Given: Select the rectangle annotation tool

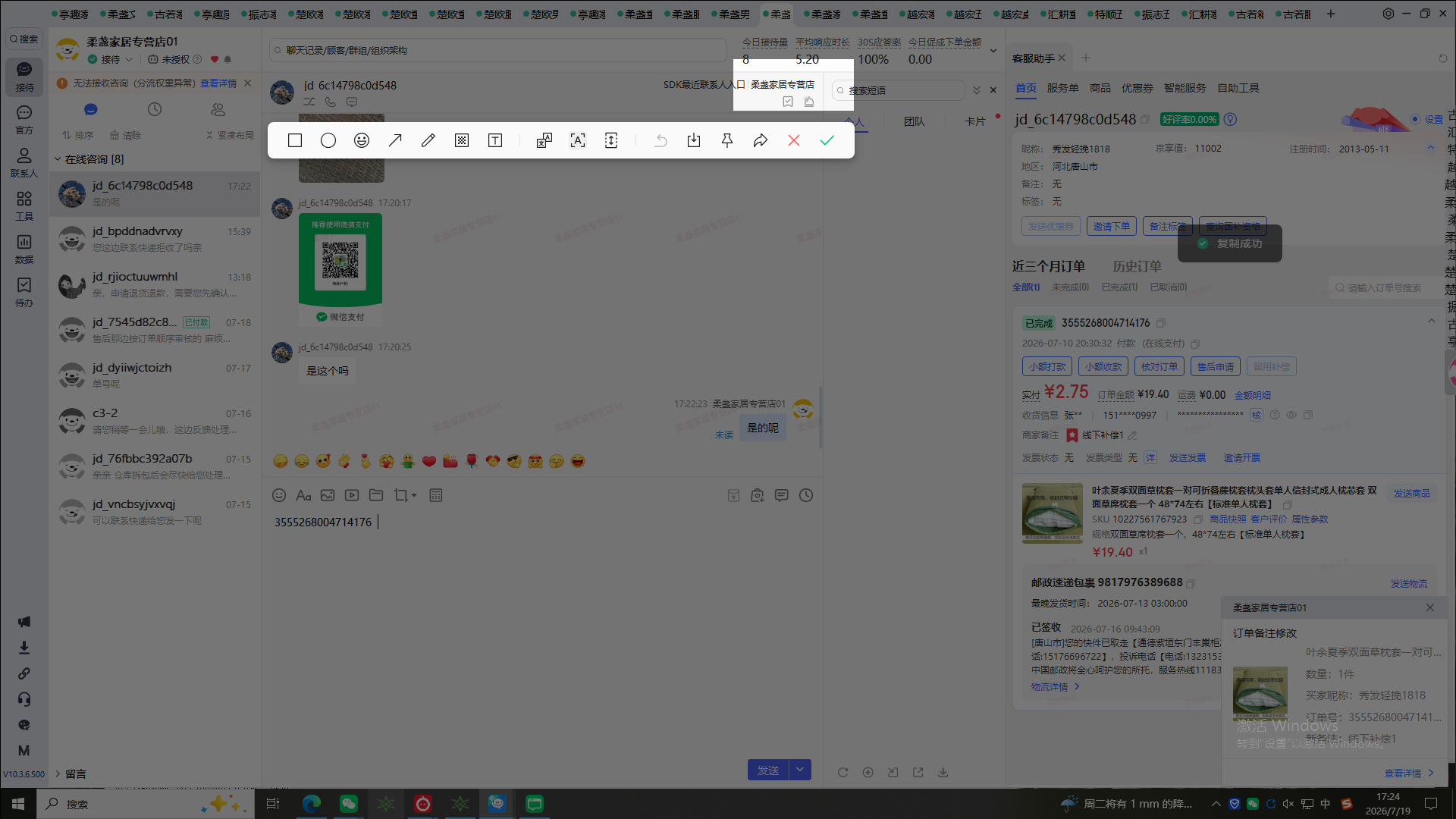Looking at the screenshot, I should [295, 140].
